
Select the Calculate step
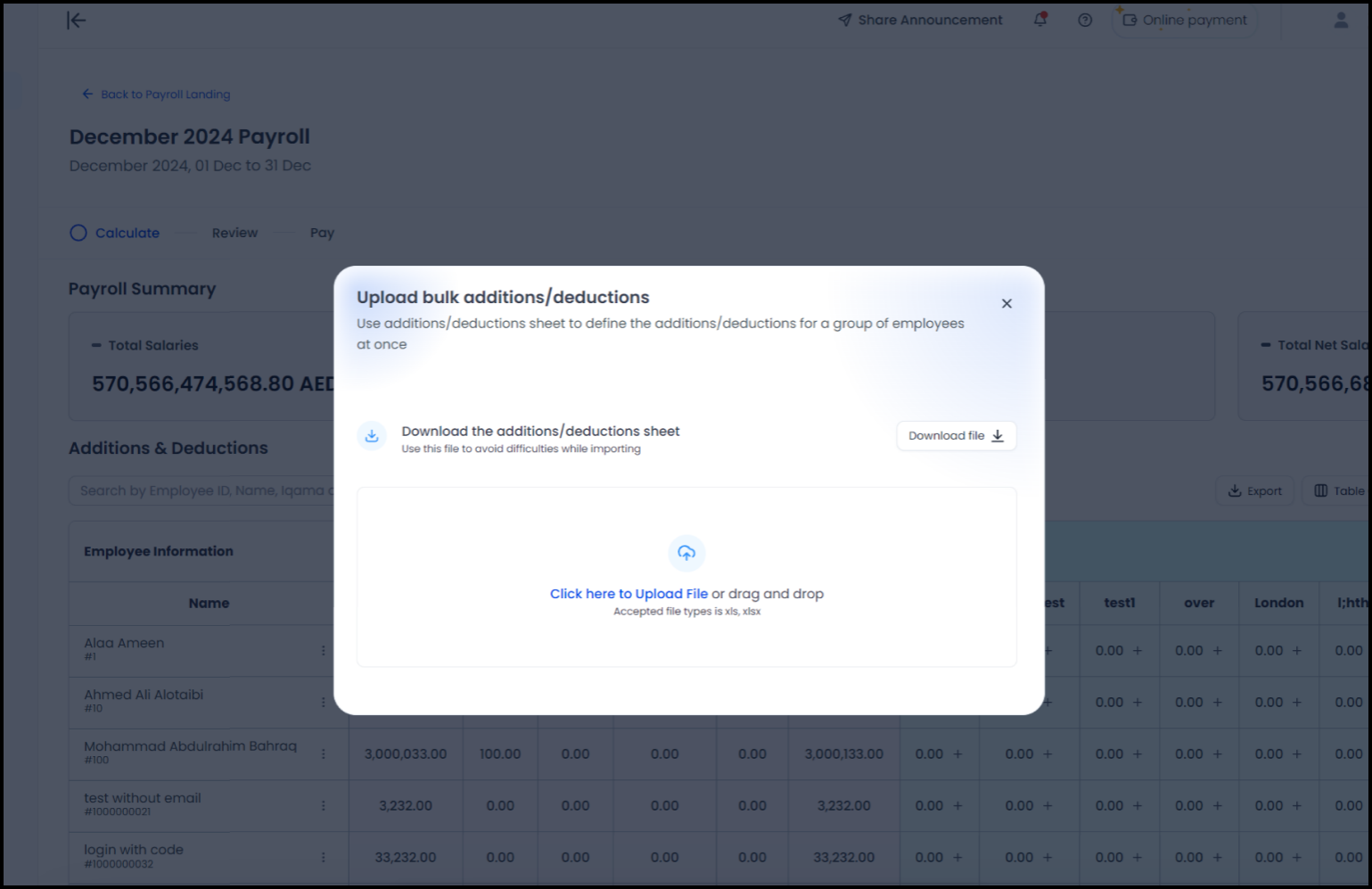(115, 233)
